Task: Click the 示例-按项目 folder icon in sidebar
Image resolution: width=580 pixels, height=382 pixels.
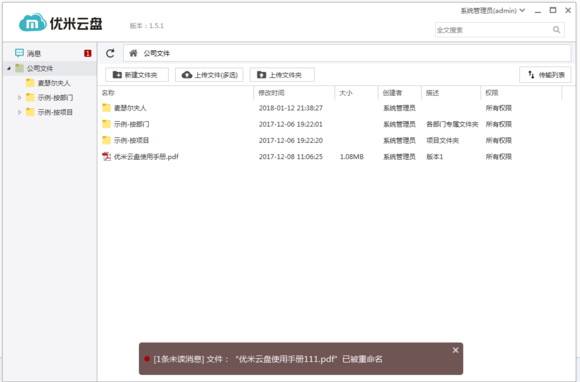Action: click(30, 112)
